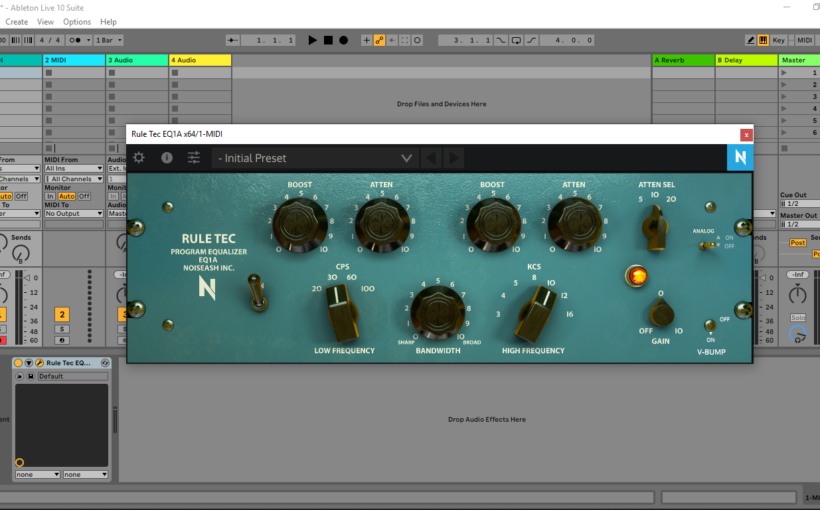Toggle the V-BUMP on/off switch
This screenshot has width=820, height=510.
coord(710,326)
